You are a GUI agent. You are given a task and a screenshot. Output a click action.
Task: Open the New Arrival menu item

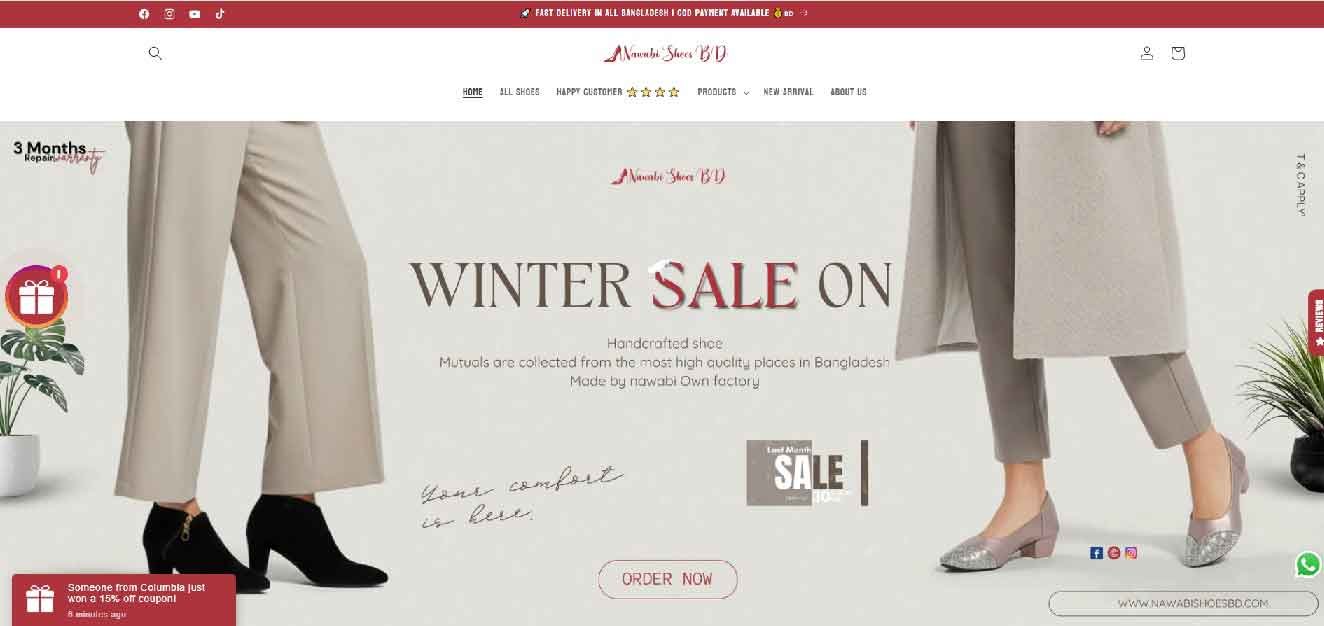pos(788,92)
